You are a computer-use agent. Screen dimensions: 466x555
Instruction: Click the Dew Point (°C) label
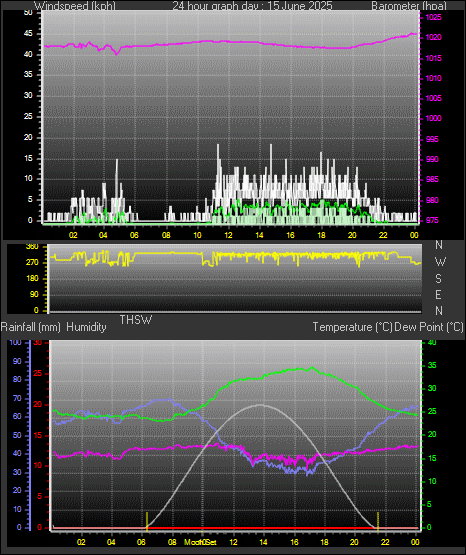pyautogui.click(x=429, y=327)
